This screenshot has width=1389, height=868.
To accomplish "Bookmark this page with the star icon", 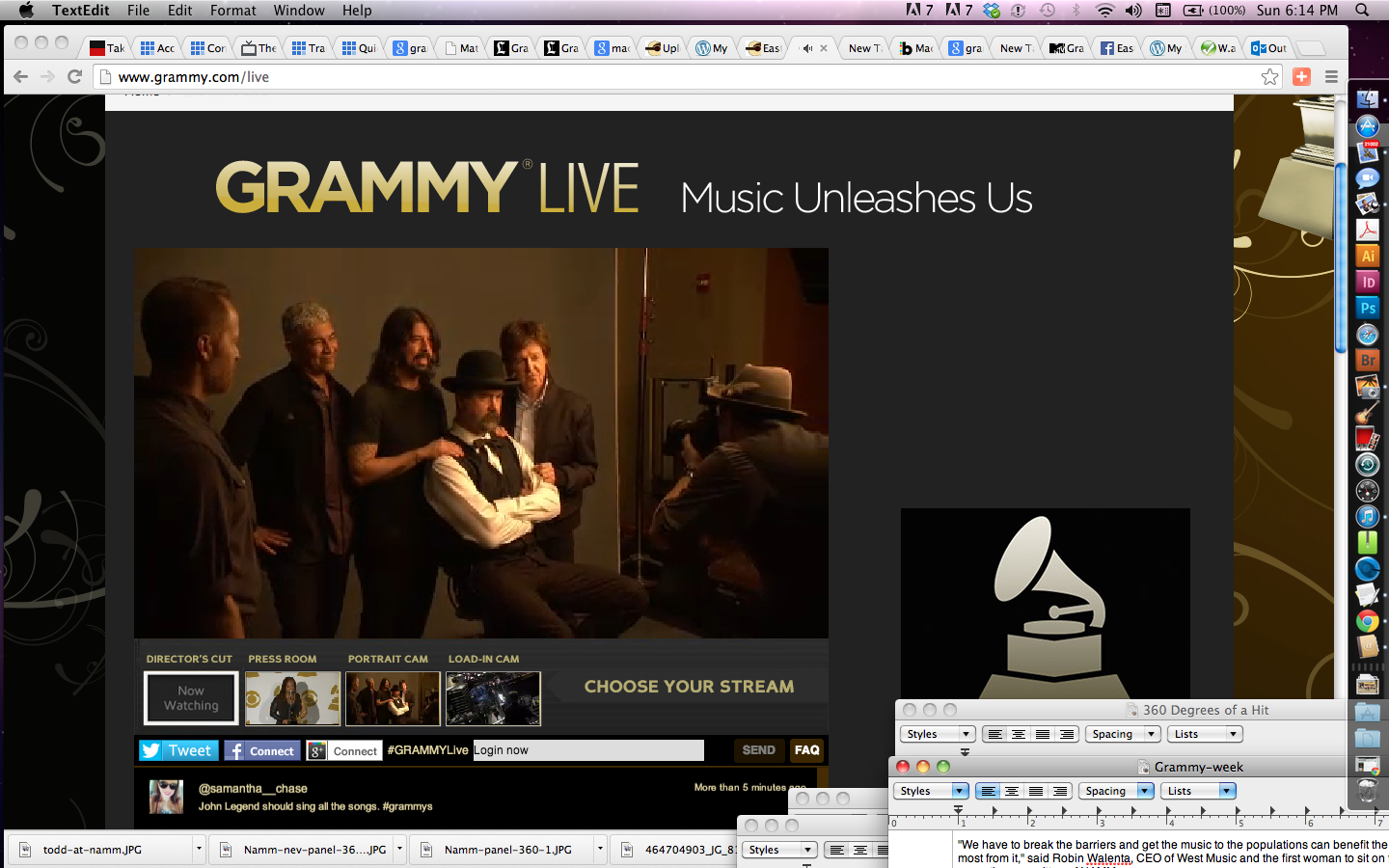I will pos(1270,76).
